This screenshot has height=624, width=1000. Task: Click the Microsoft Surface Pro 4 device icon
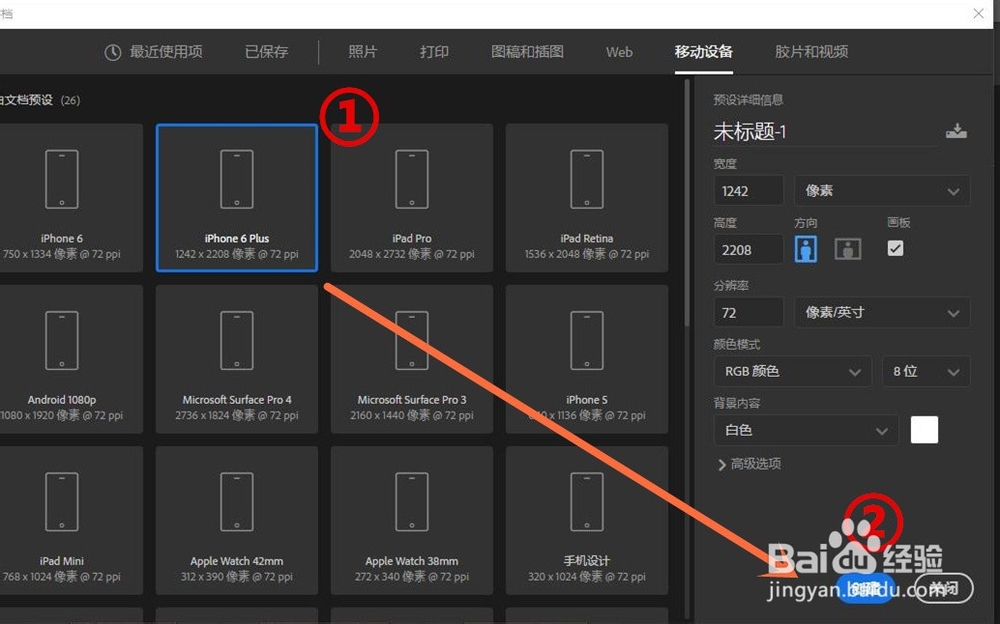[x=237, y=341]
